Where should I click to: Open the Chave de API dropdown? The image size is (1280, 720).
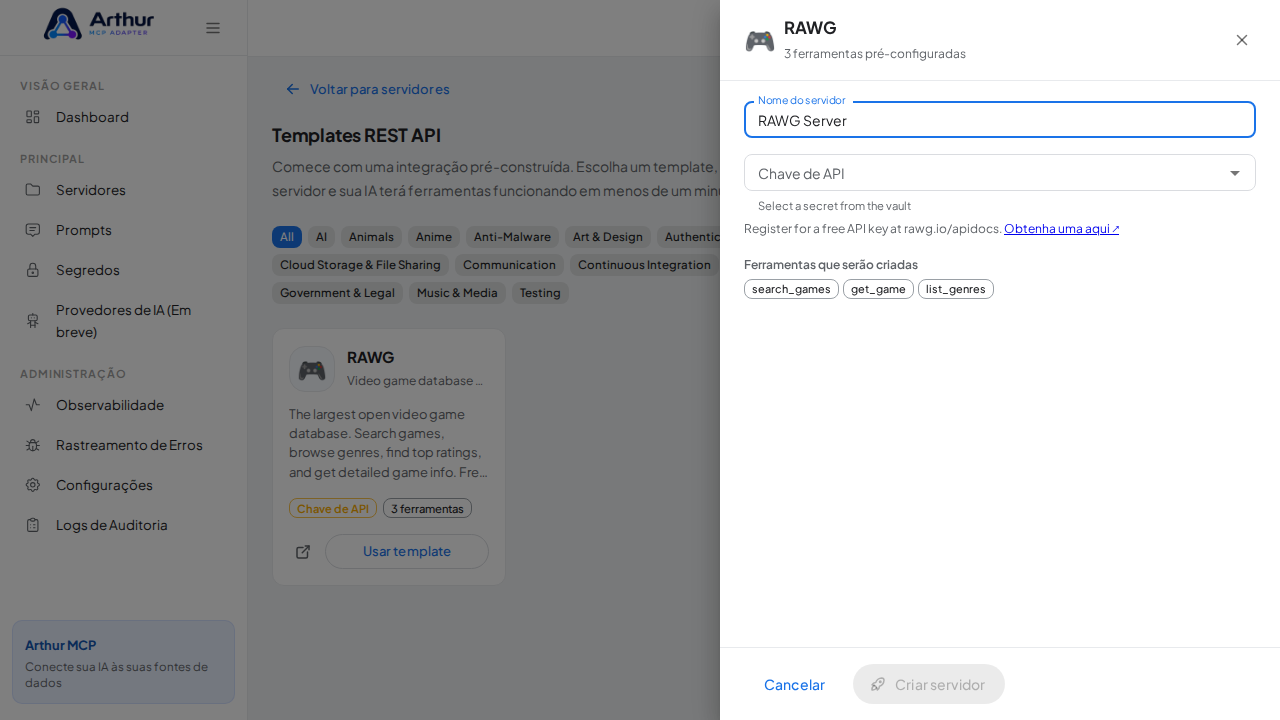coord(1000,173)
